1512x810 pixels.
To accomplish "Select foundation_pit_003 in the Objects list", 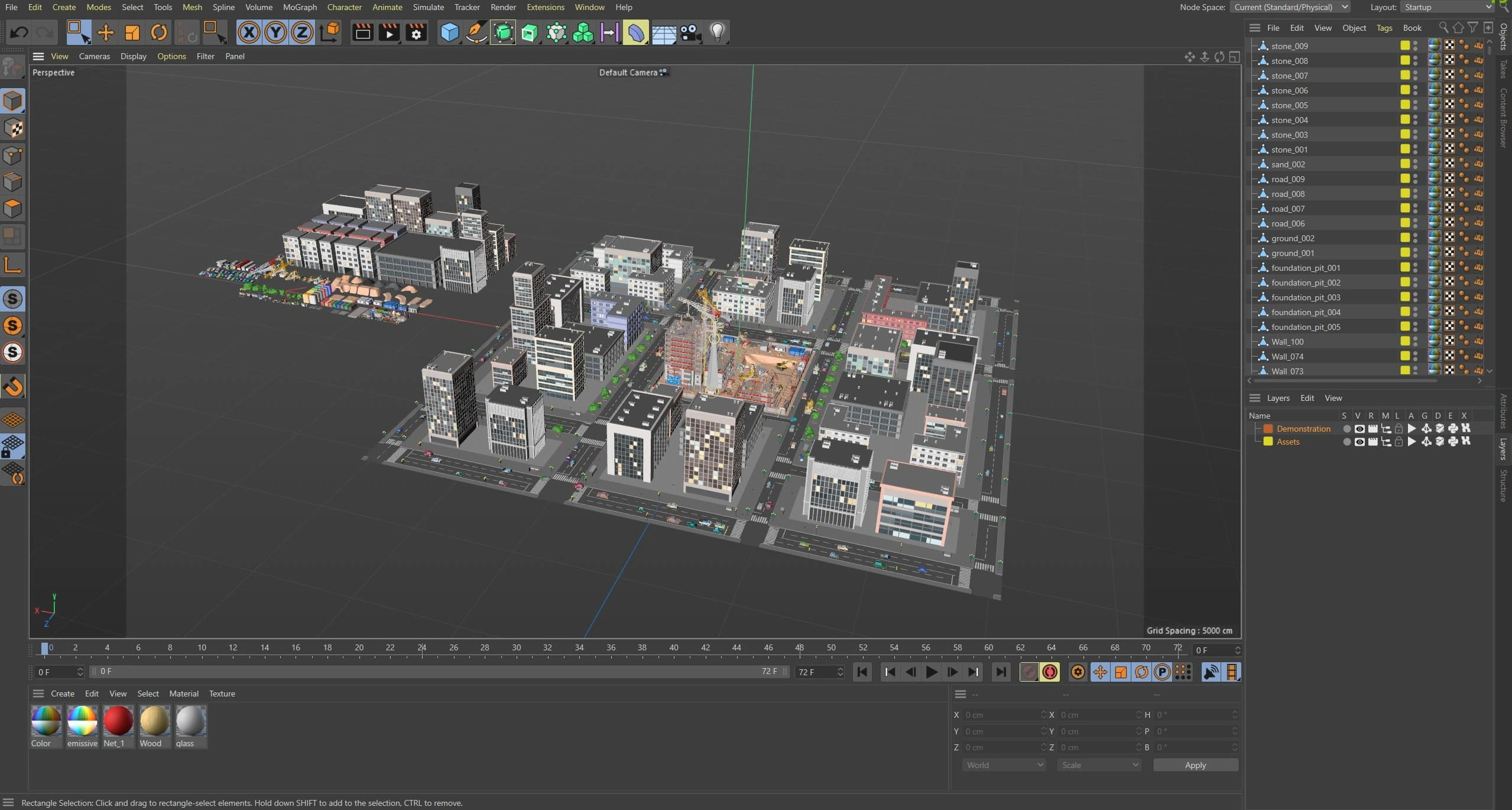I will coord(1305,297).
